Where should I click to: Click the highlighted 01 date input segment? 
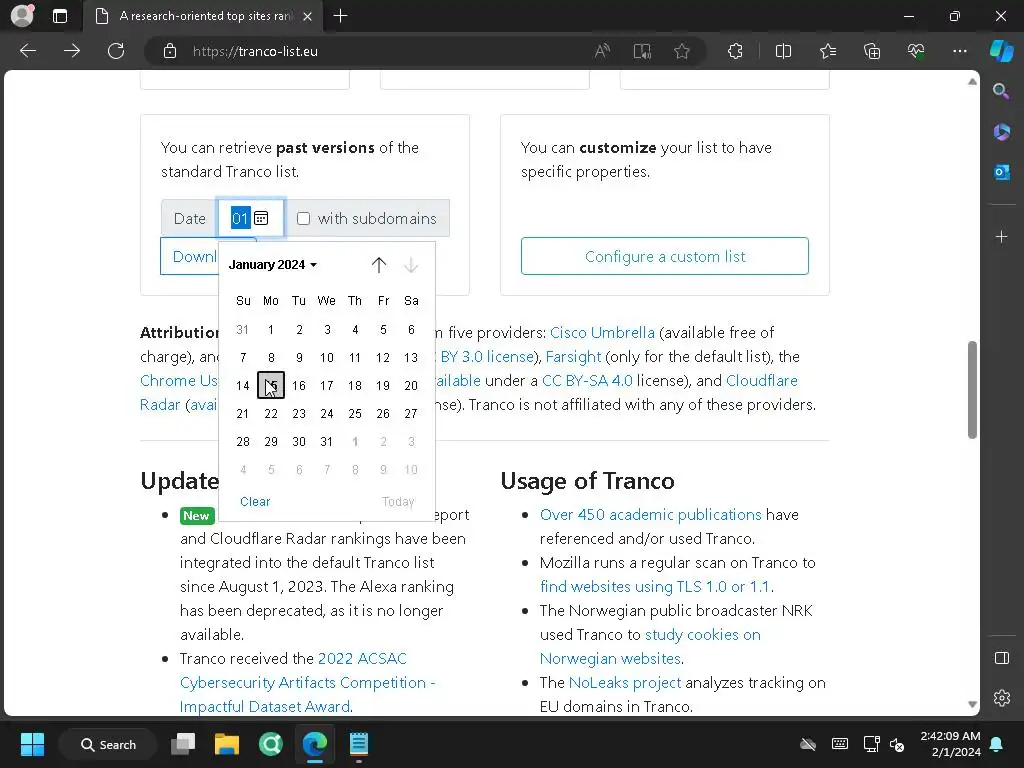[240, 218]
